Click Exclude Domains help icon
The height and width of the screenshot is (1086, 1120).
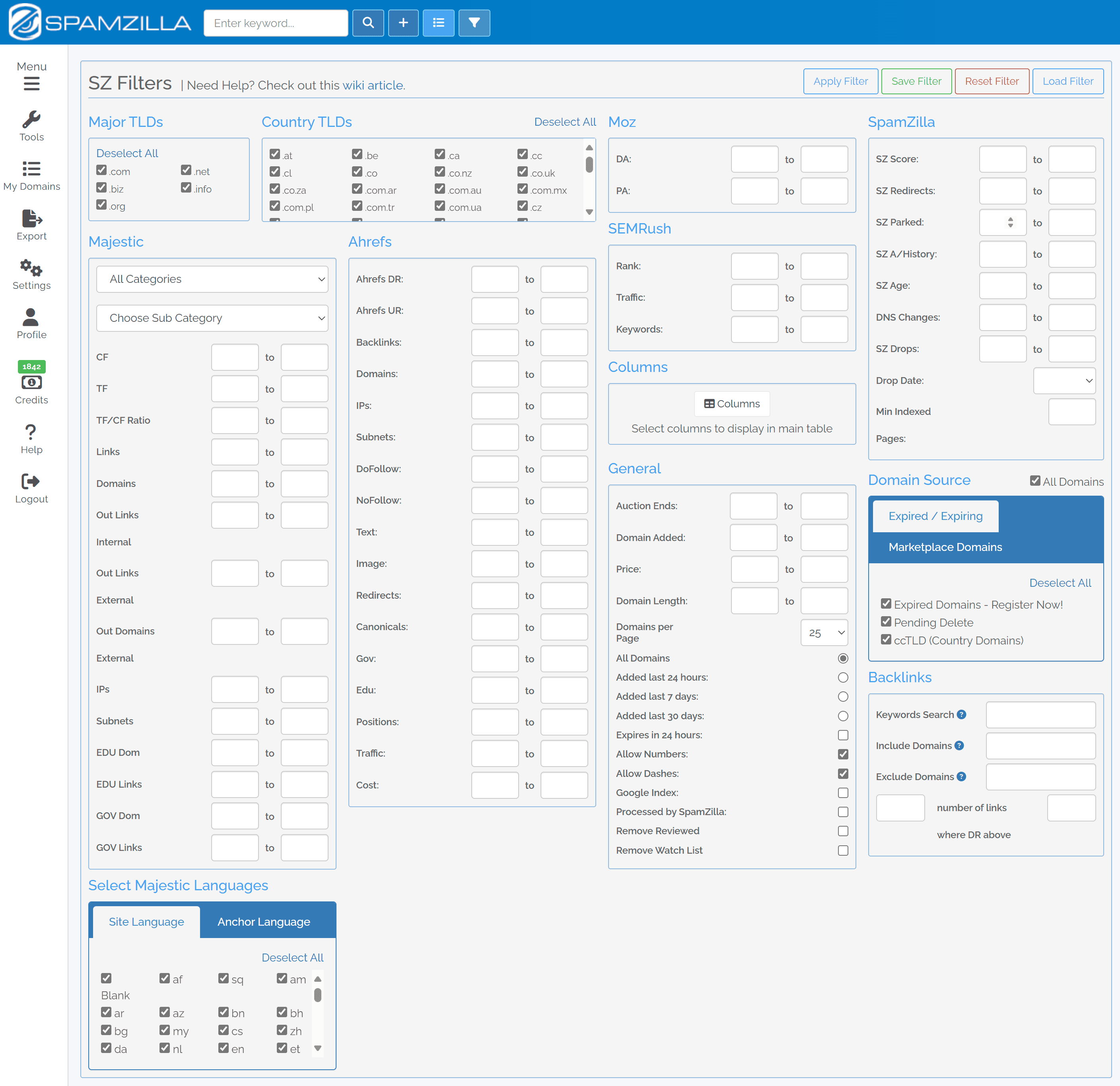click(x=962, y=776)
